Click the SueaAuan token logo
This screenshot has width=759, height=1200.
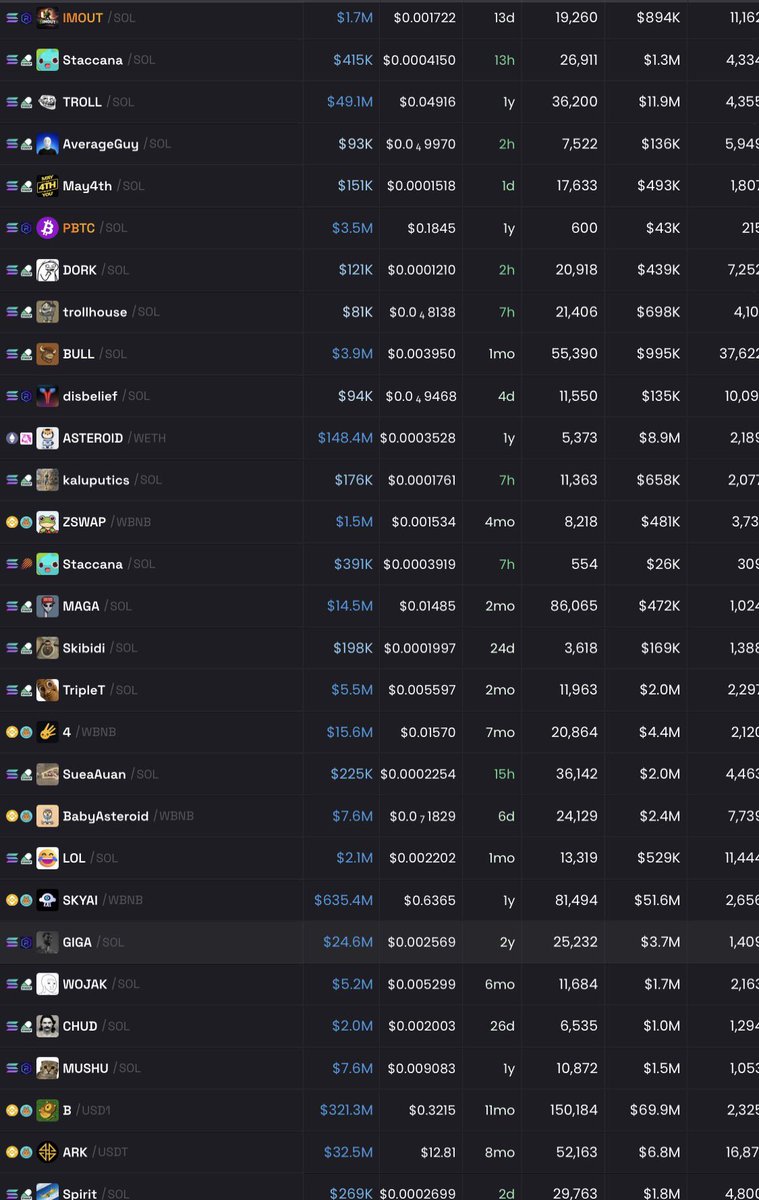tap(47, 774)
